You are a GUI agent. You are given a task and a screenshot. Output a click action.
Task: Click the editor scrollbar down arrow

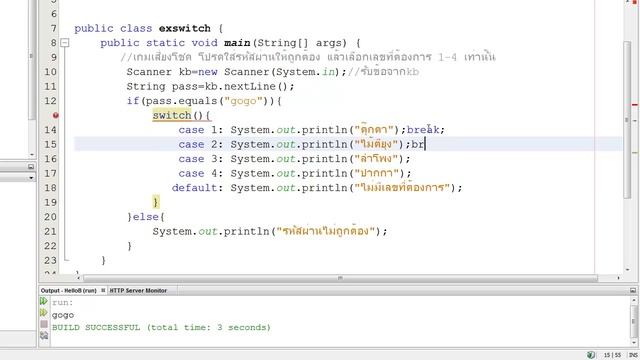pyautogui.click(x=627, y=269)
